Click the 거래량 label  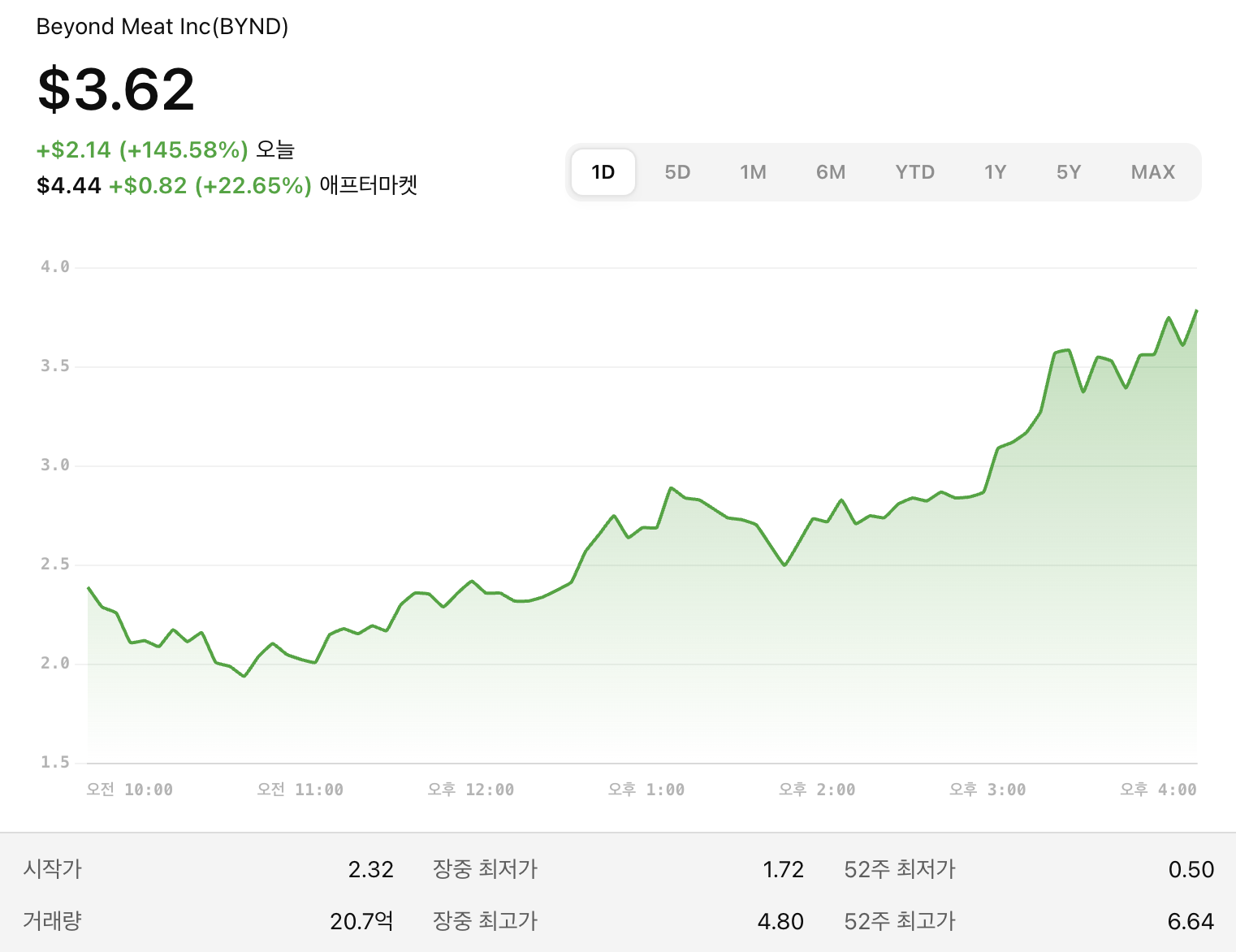coord(53,921)
